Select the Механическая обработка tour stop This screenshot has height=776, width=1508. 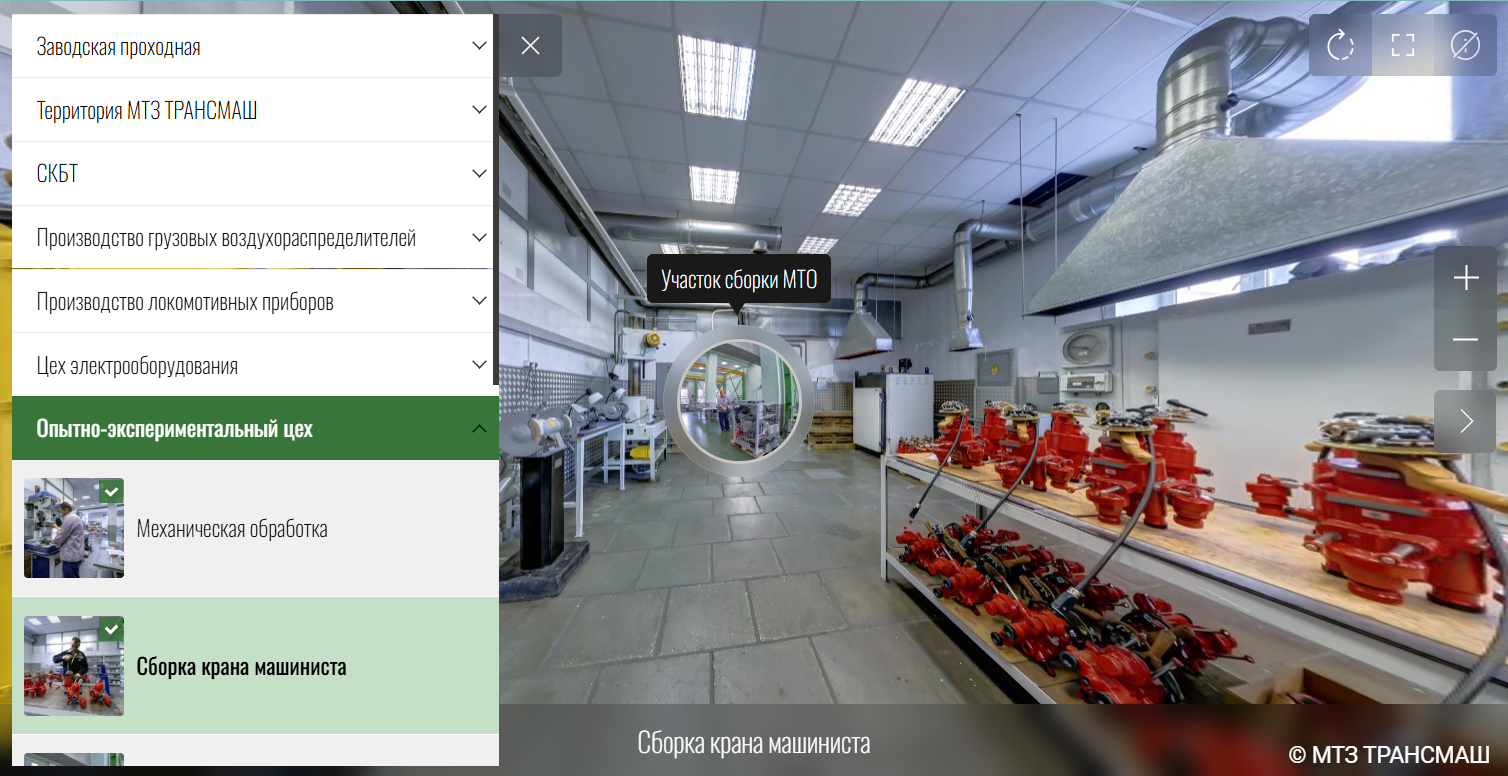234,529
